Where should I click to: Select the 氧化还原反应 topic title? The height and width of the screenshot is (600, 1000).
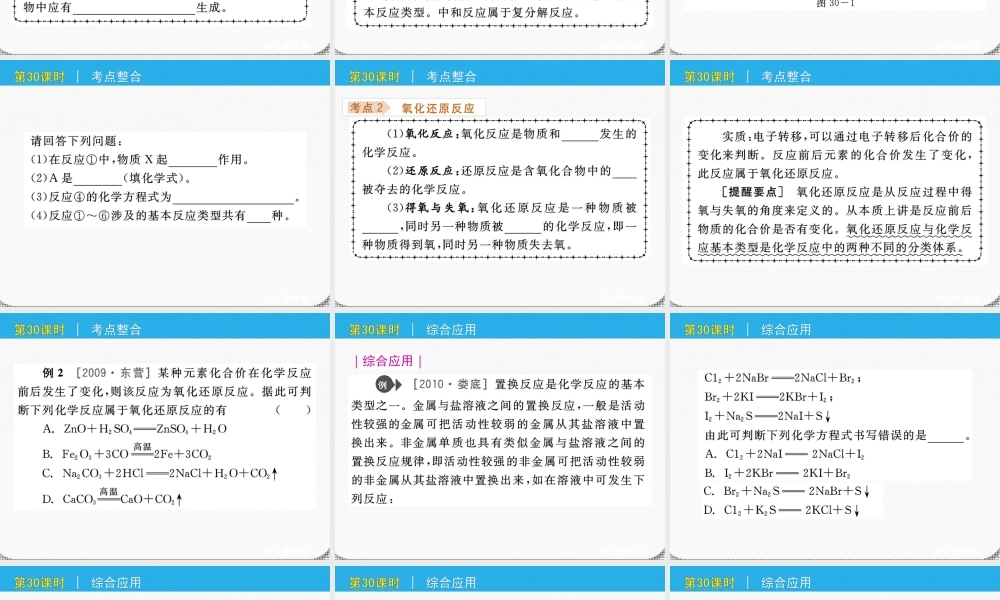pyautogui.click(x=438, y=108)
